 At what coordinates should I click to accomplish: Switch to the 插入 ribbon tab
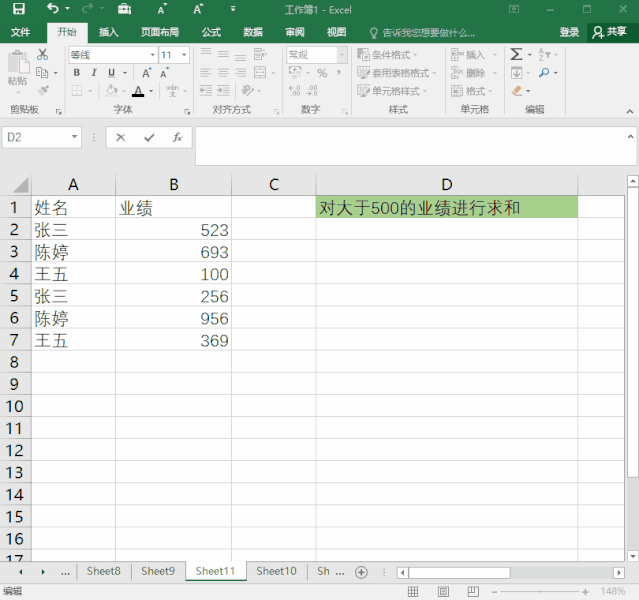108,32
